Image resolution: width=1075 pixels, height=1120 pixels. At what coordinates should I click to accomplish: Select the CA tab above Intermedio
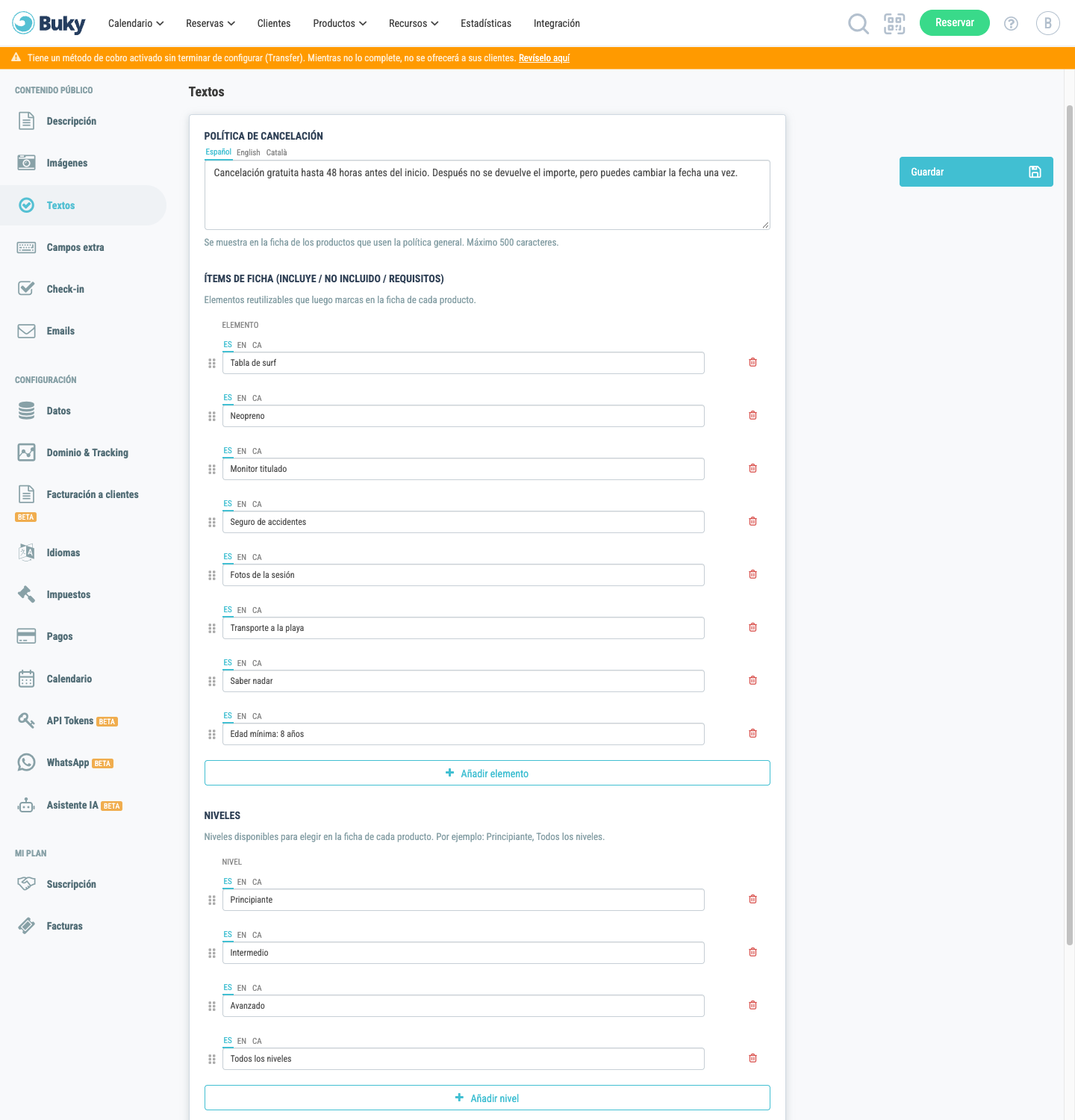pyautogui.click(x=257, y=935)
